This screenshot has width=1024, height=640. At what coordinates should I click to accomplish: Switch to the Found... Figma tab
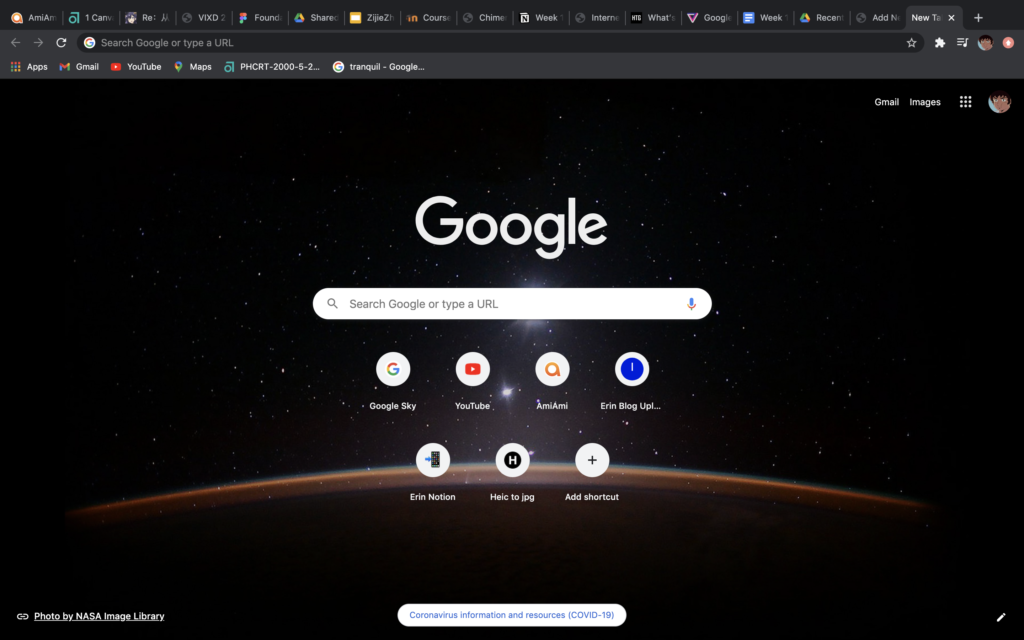pos(260,18)
